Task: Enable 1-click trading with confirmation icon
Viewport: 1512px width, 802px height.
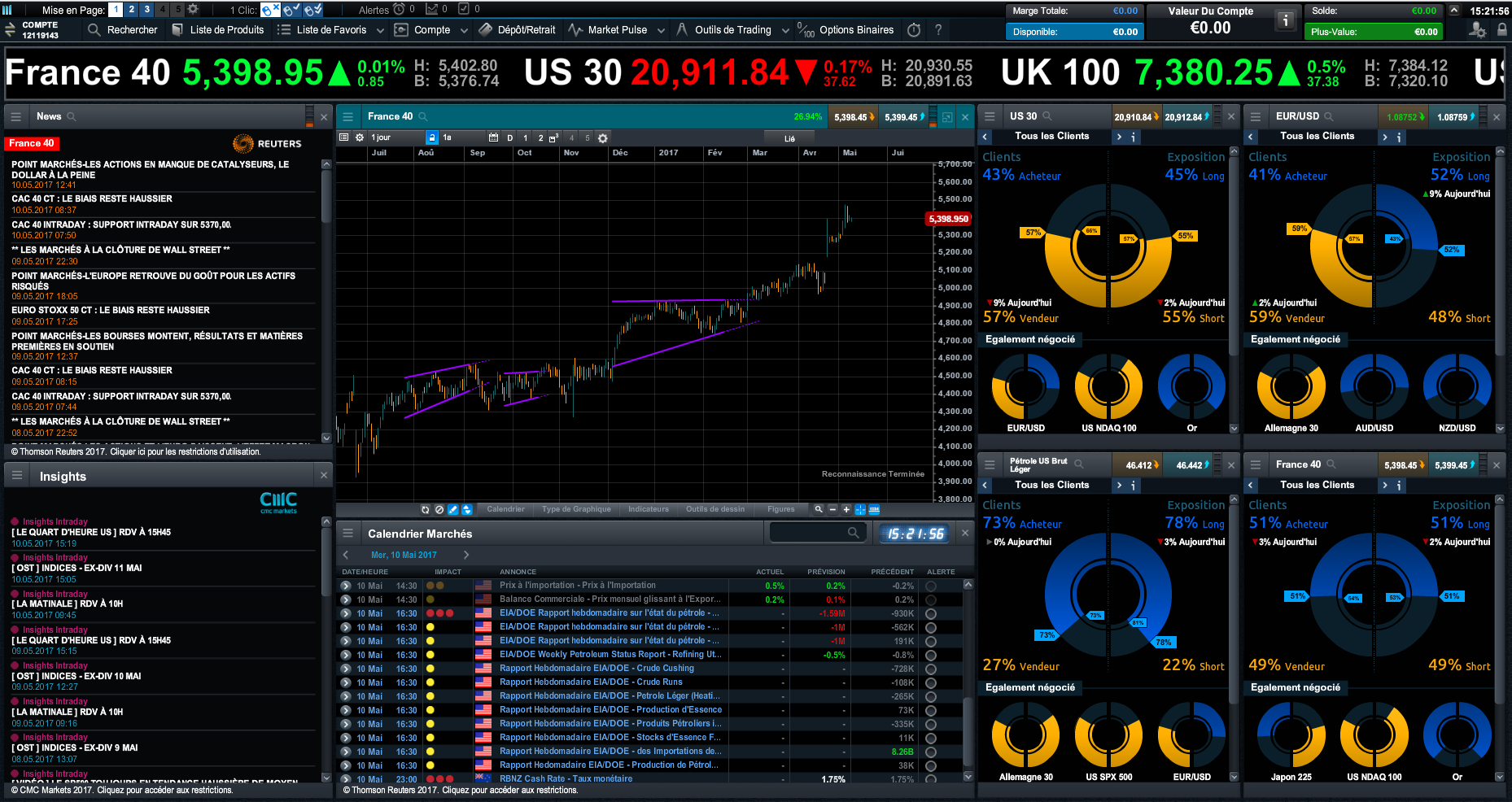Action: click(x=291, y=10)
